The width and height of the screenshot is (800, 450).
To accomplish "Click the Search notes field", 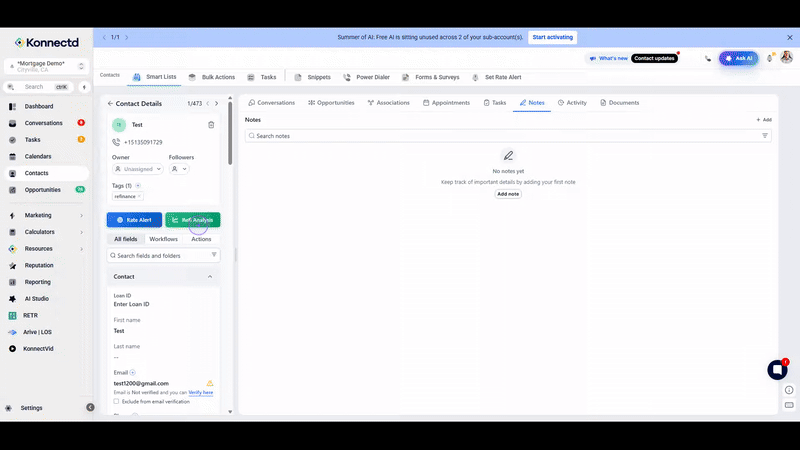I will click(508, 136).
